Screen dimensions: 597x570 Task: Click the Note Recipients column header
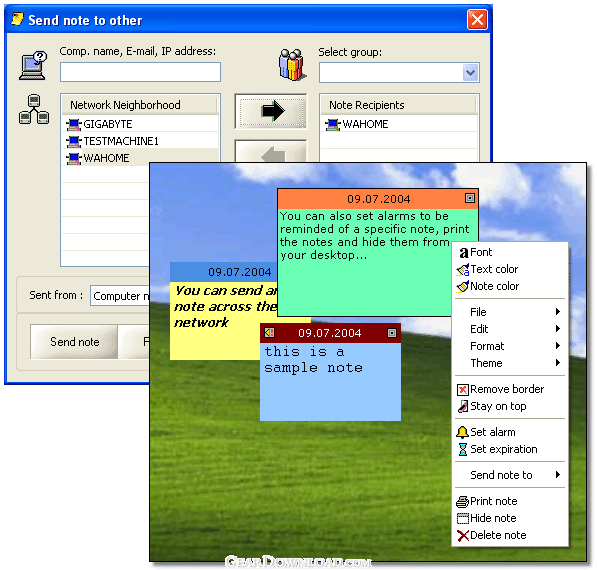399,105
